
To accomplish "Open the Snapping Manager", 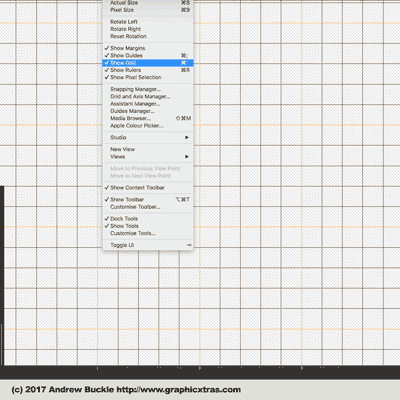I will point(148,89).
